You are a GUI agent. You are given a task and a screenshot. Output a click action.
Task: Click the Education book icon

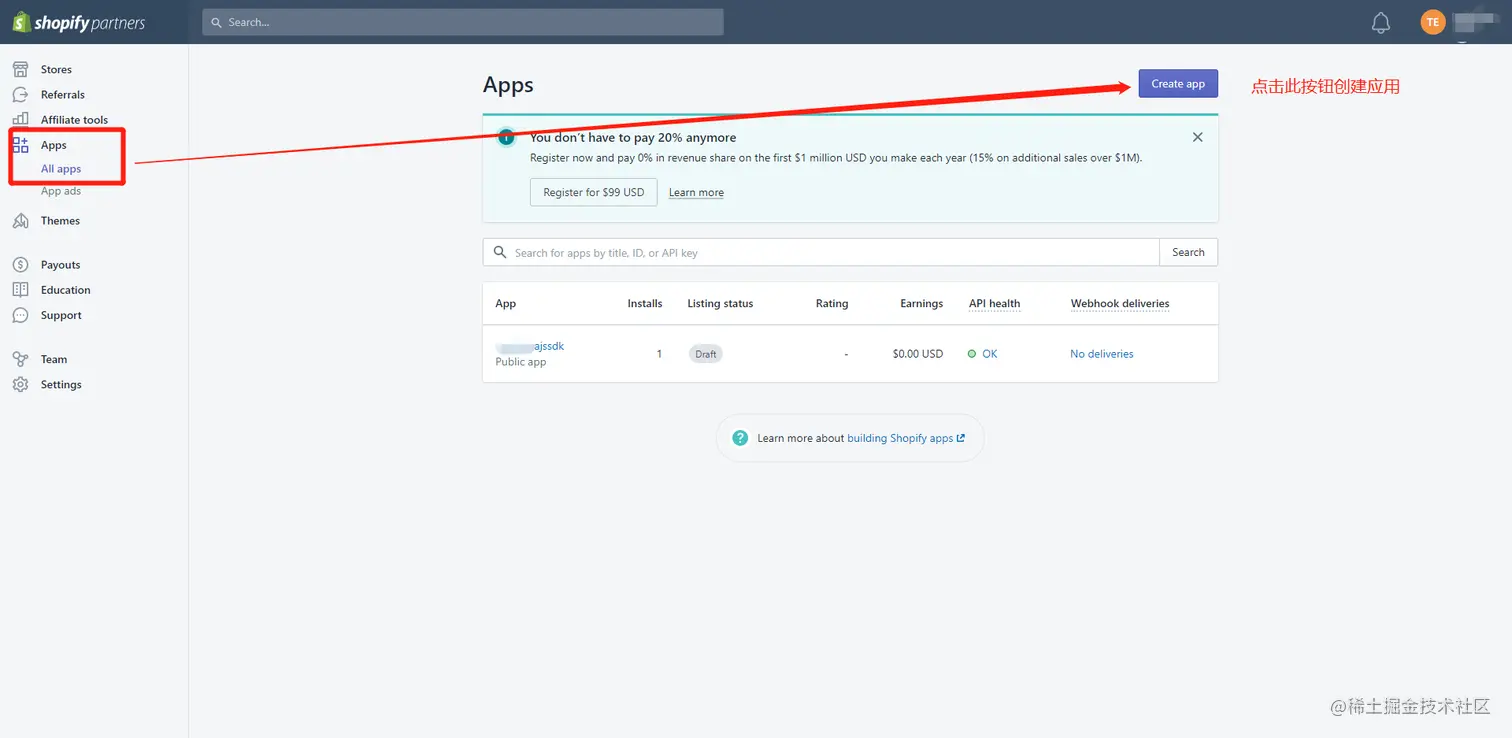(20, 290)
